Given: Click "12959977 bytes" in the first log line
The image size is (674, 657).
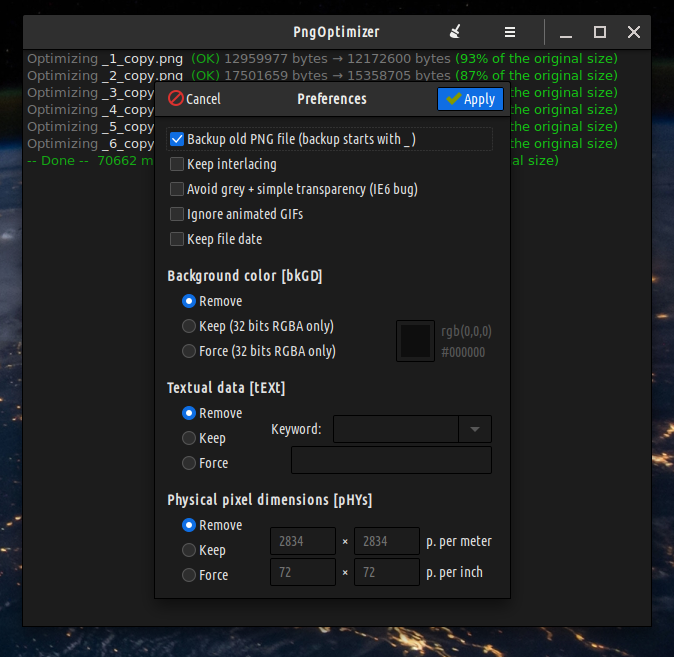Looking at the screenshot, I should pyautogui.click(x=276, y=58).
